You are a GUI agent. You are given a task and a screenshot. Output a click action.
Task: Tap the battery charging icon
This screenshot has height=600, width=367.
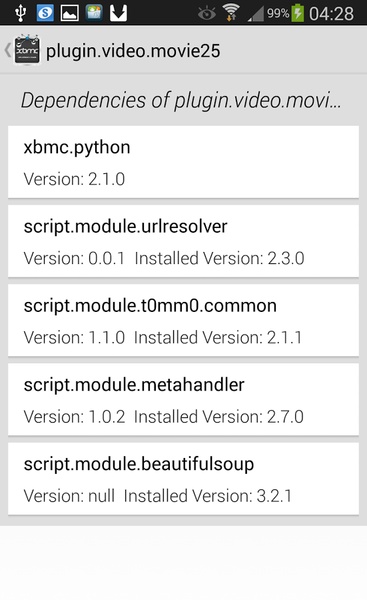298,13
